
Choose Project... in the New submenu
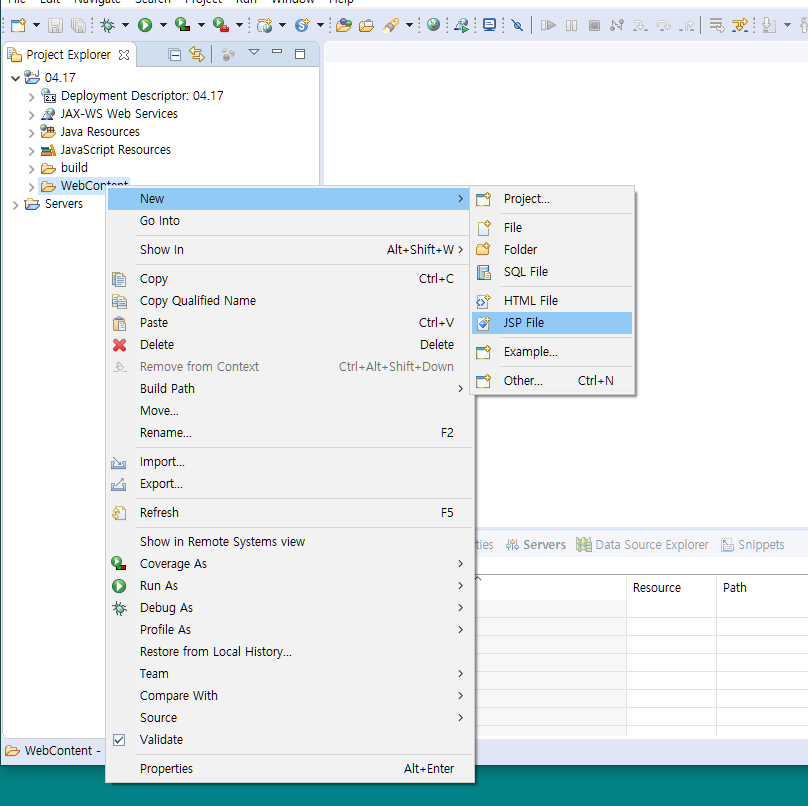[x=552, y=198]
